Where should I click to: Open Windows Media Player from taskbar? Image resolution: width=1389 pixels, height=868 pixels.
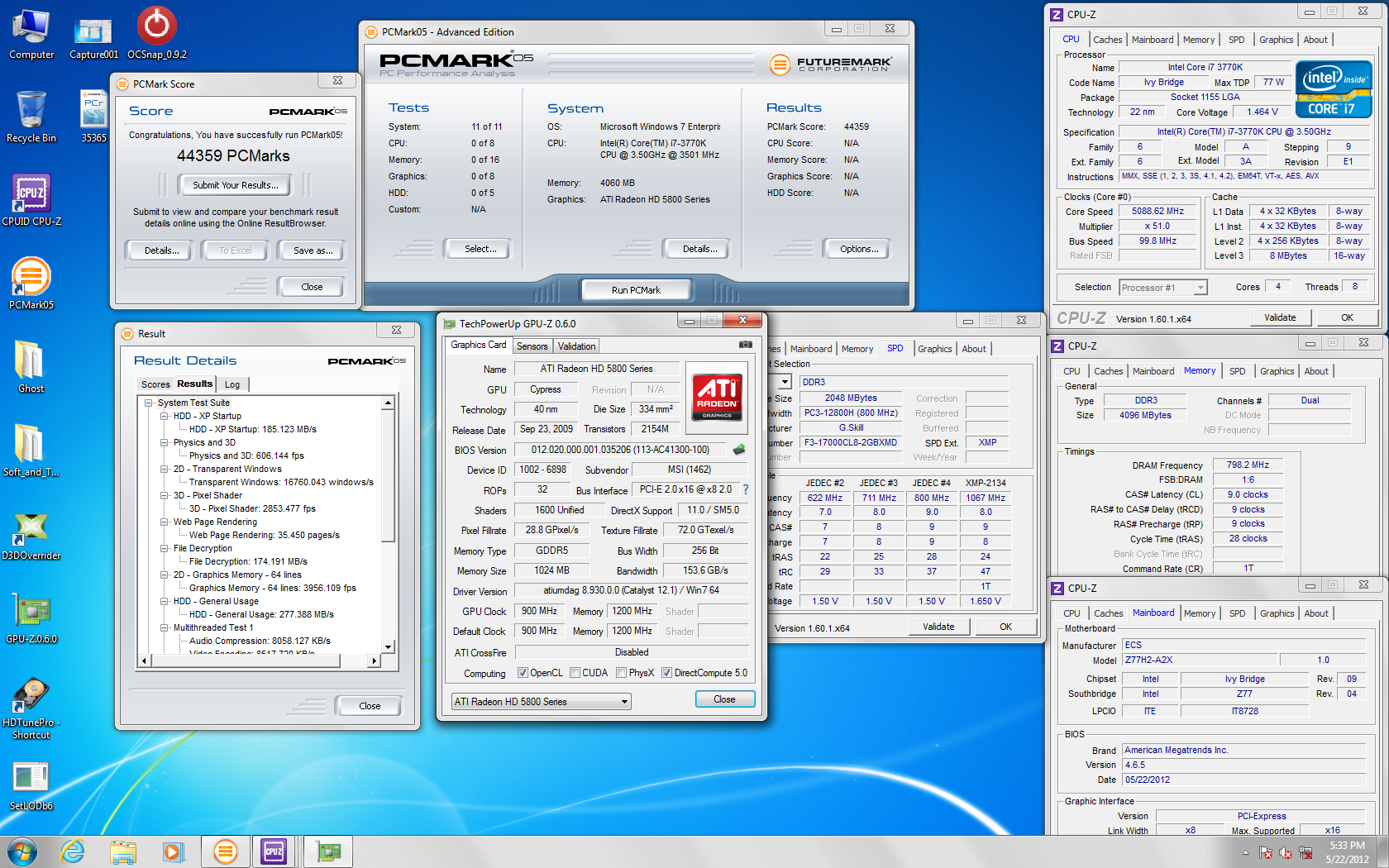click(x=173, y=851)
